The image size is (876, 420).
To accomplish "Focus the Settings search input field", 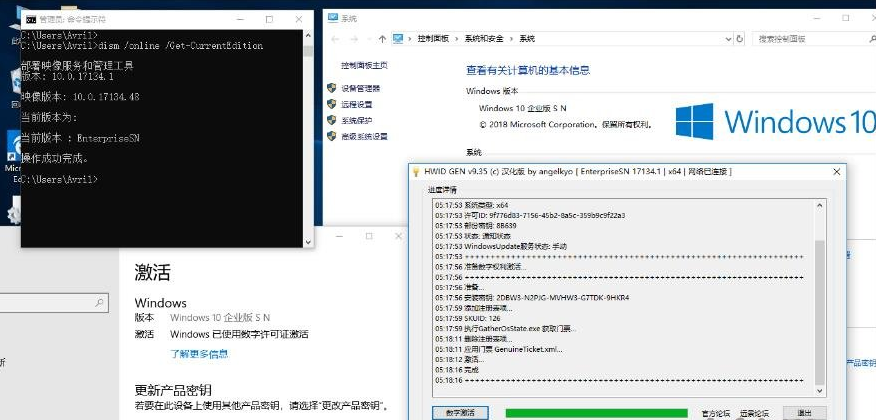I will [x=54, y=303].
